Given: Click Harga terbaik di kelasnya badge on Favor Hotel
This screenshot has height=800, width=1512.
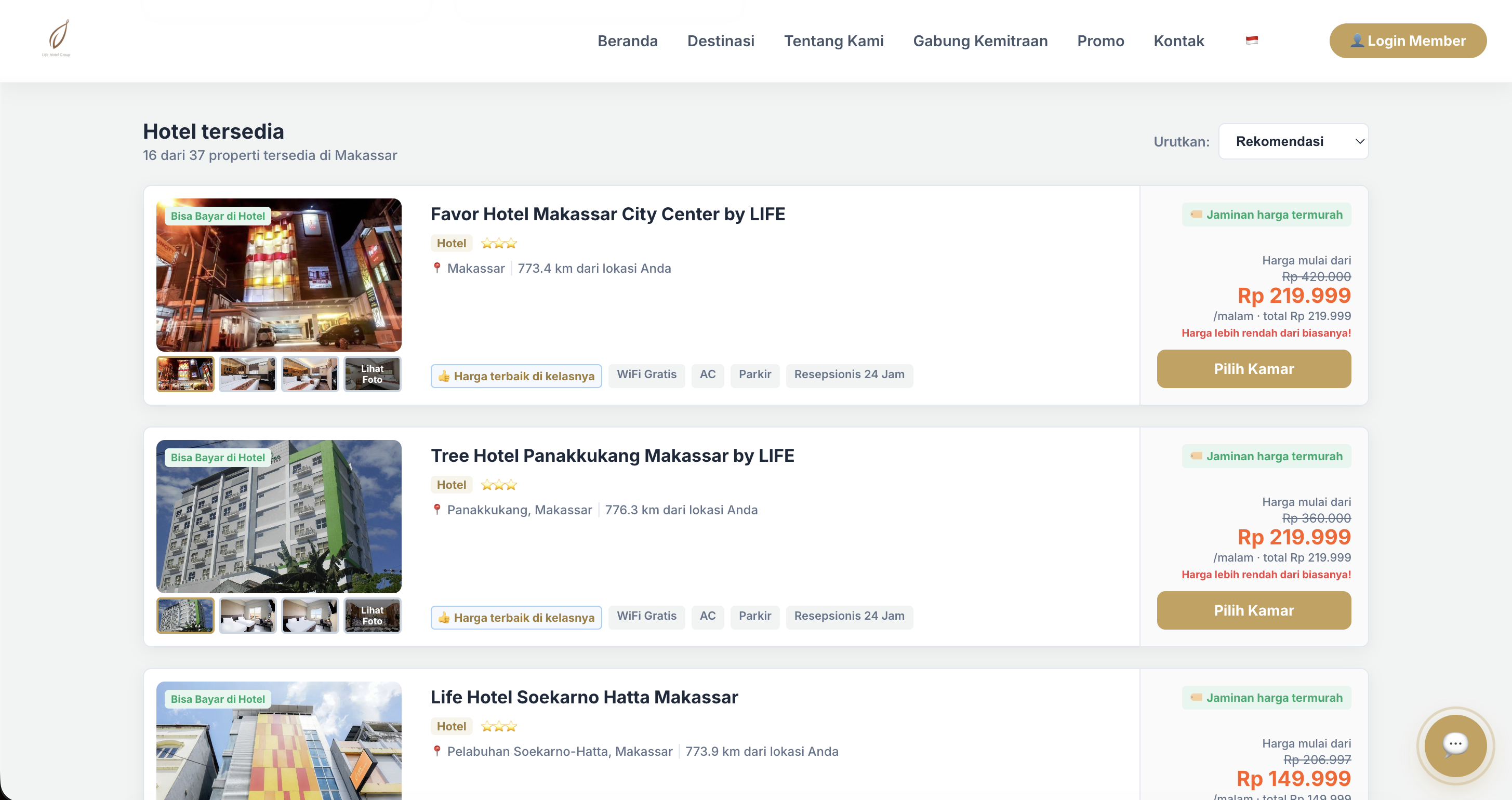Looking at the screenshot, I should [x=516, y=376].
